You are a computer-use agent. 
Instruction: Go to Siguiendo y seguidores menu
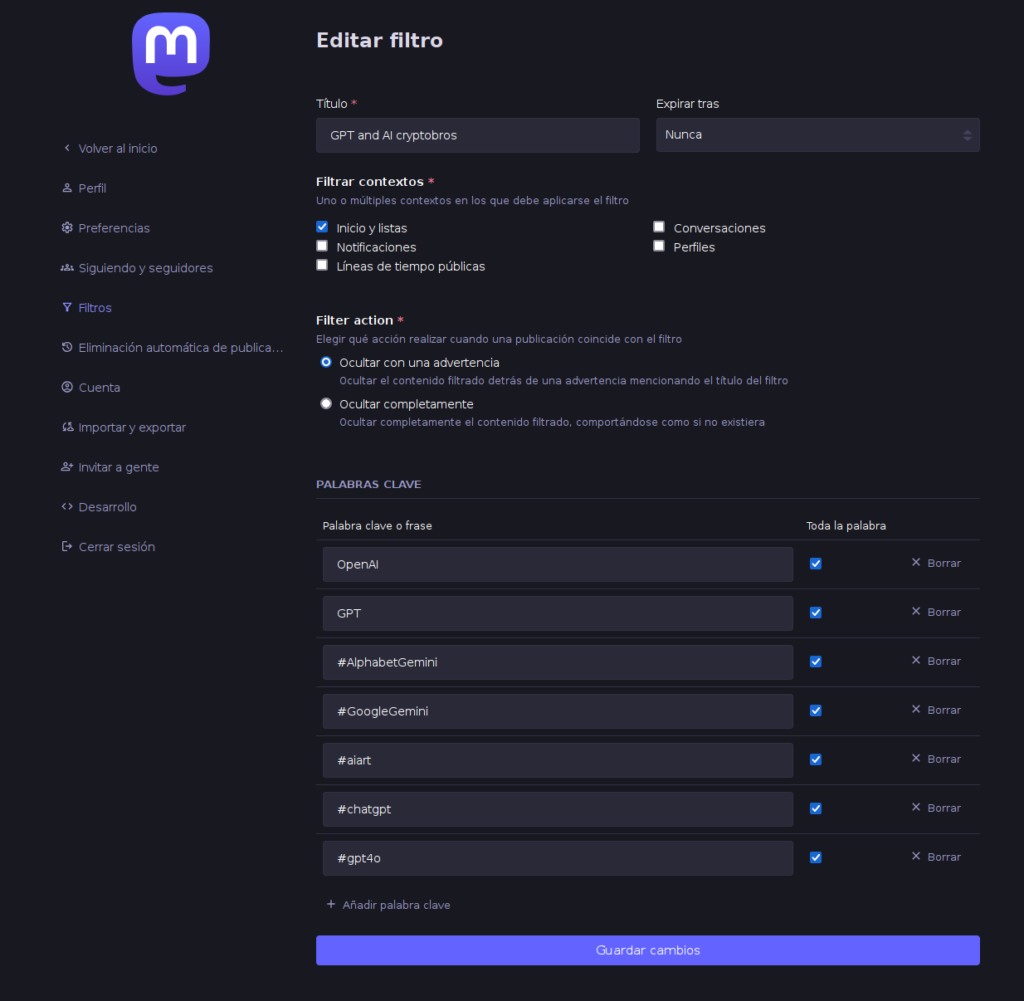[145, 268]
